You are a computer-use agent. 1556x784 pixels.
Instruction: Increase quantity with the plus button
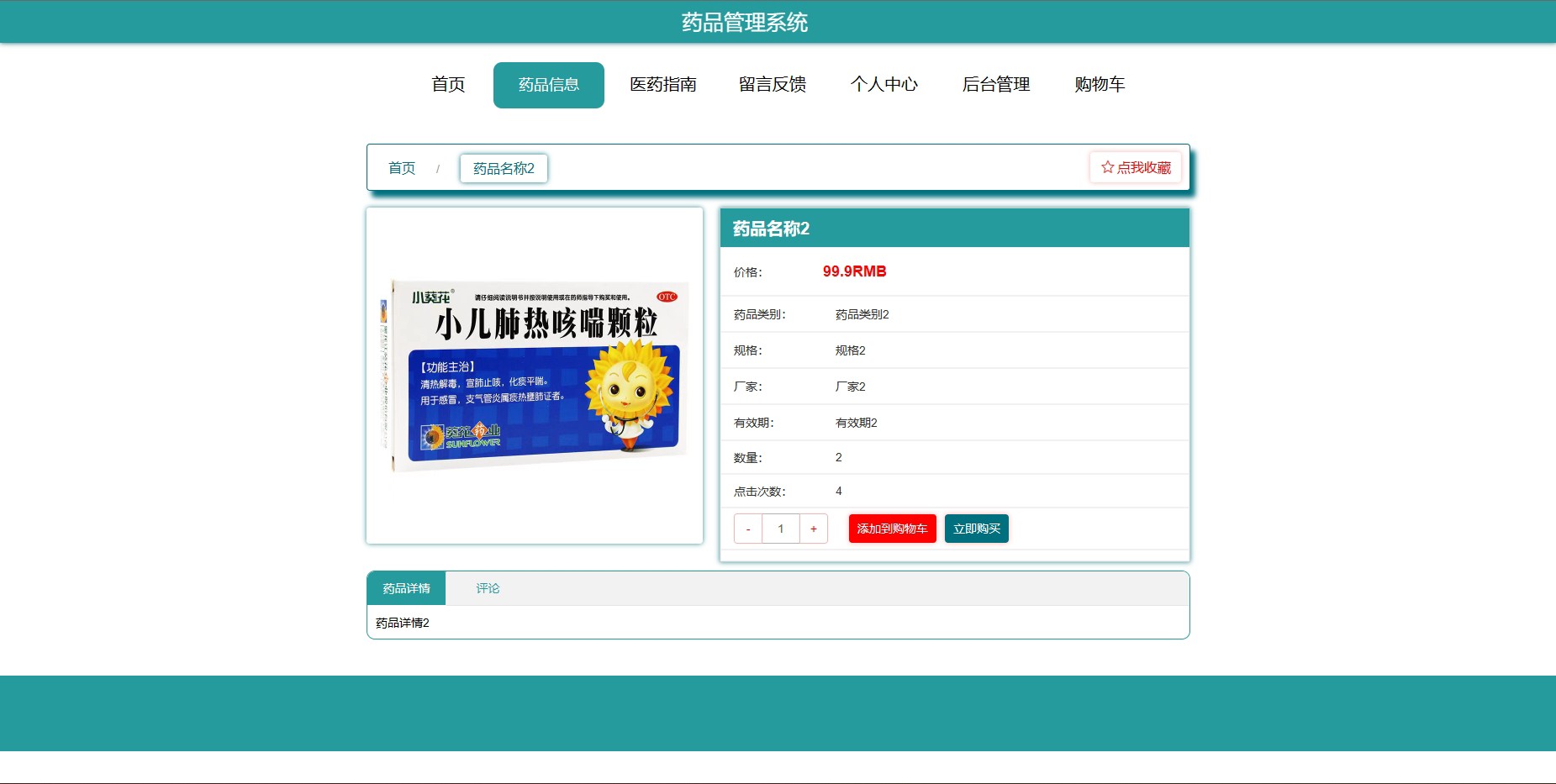pyautogui.click(x=813, y=529)
